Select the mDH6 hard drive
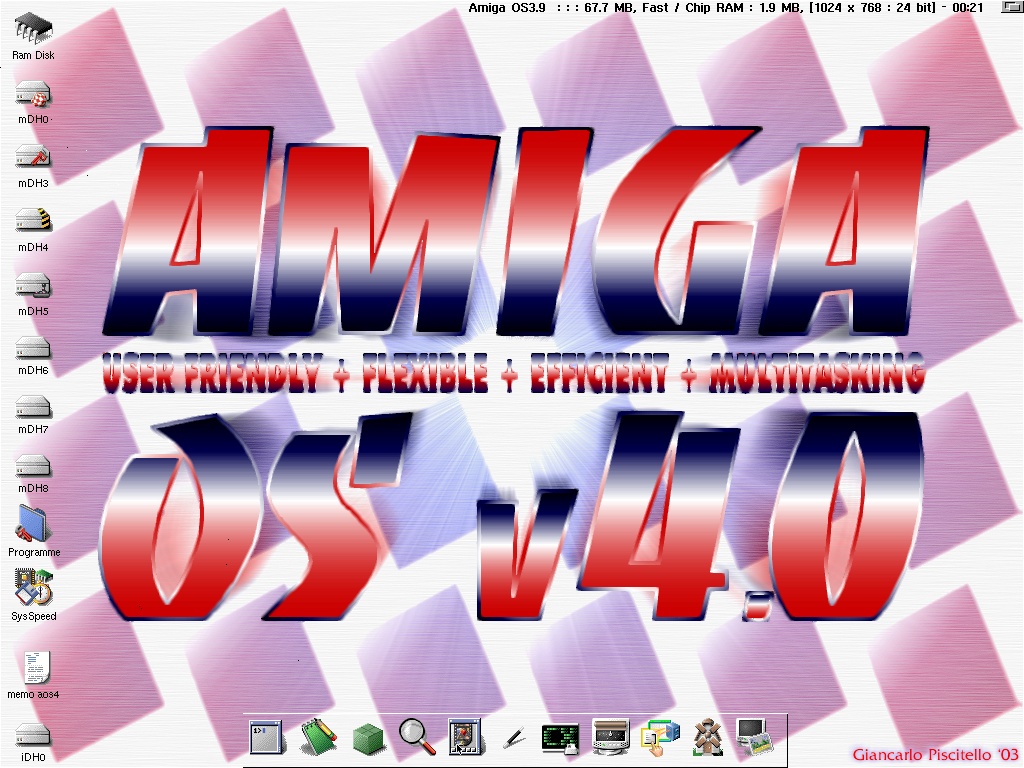The height and width of the screenshot is (768, 1024). tap(33, 348)
